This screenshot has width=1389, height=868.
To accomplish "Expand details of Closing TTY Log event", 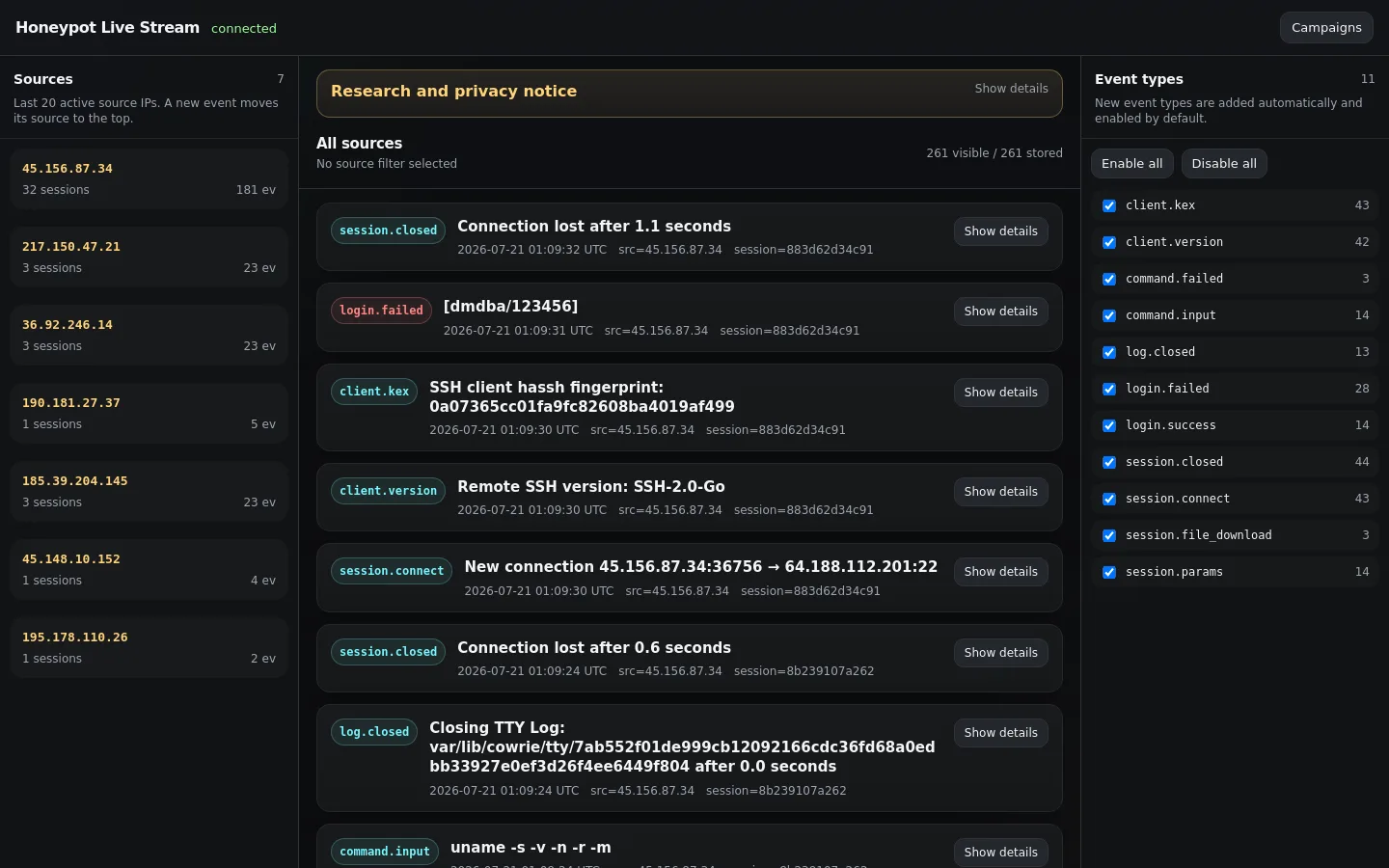I will [1000, 733].
